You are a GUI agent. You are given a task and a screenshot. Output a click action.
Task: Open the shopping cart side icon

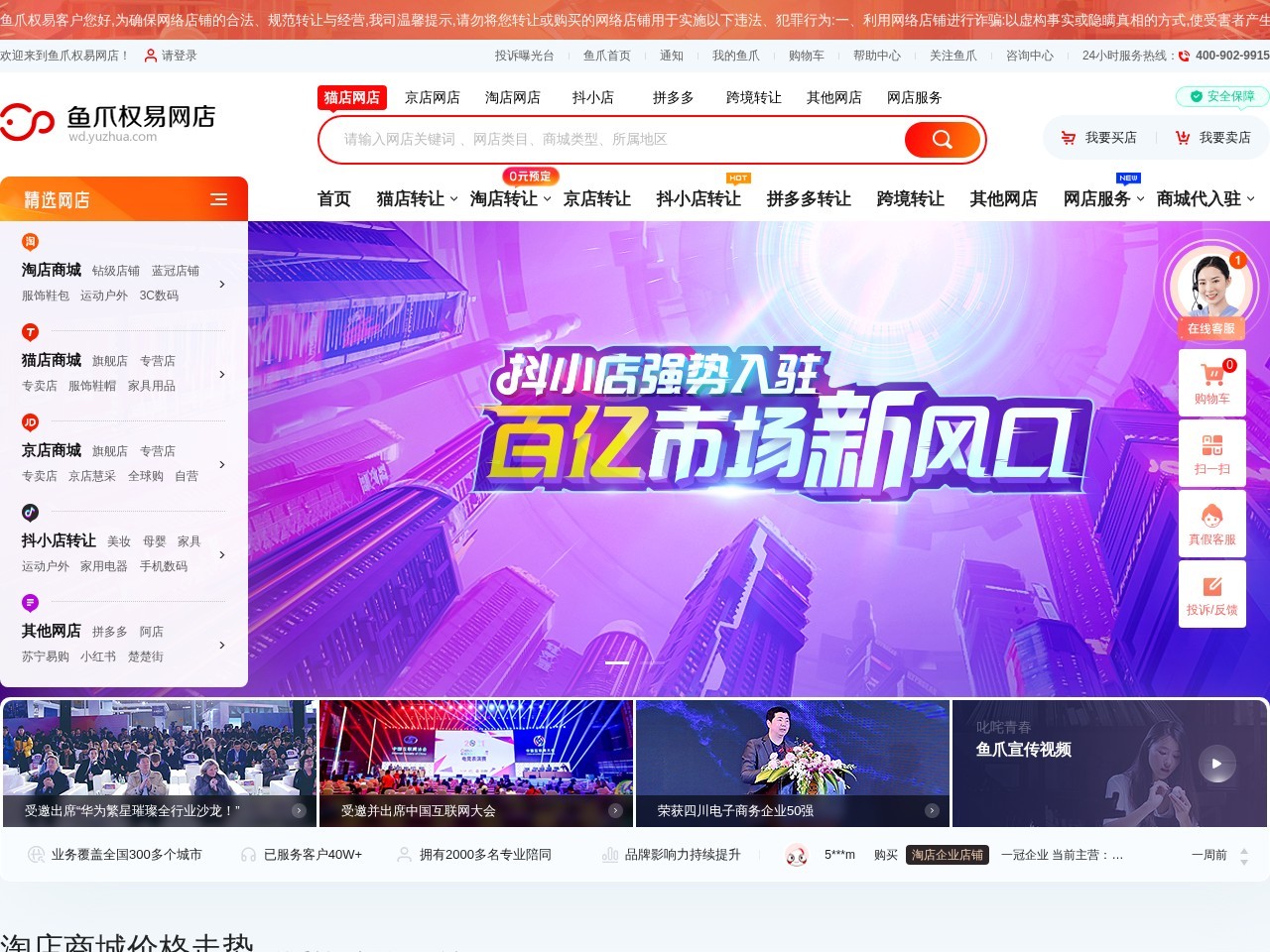1212,383
